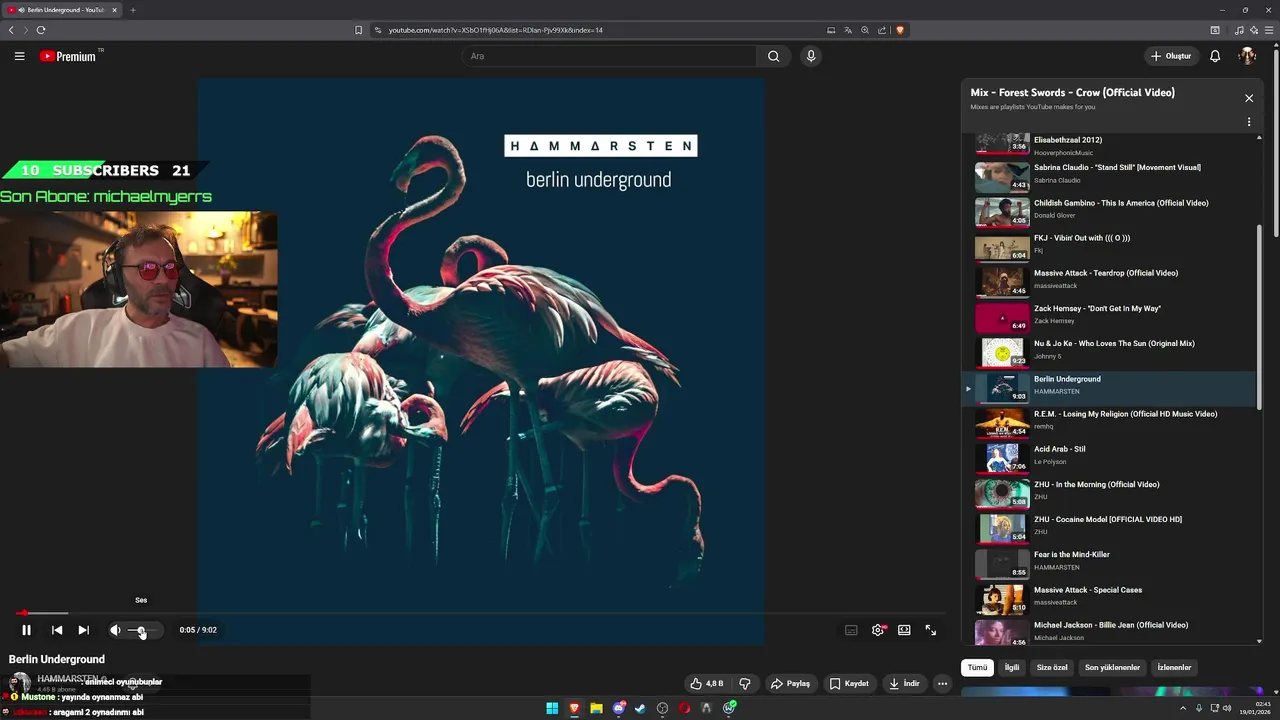Translate the page from the address bar
Image resolution: width=1280 pixels, height=720 pixels.
click(848, 30)
